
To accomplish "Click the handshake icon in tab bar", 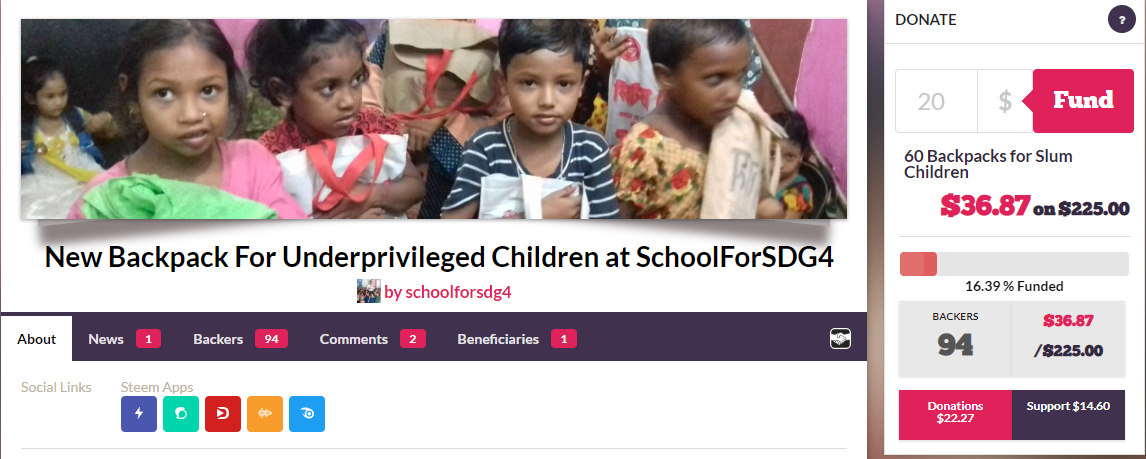I will (840, 338).
